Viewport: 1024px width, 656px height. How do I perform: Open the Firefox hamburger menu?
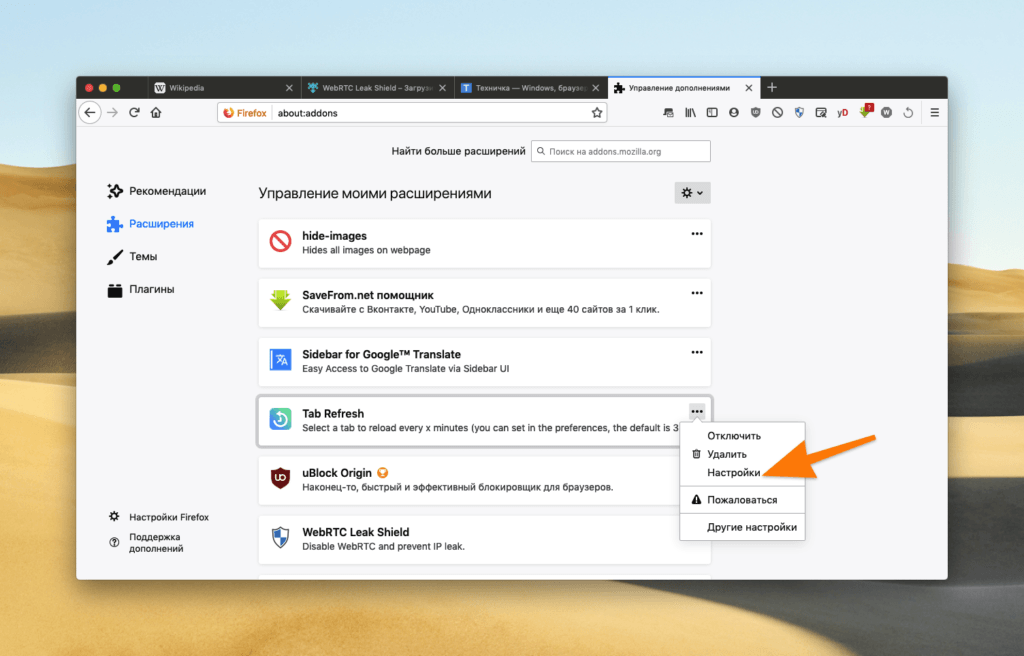(x=935, y=112)
